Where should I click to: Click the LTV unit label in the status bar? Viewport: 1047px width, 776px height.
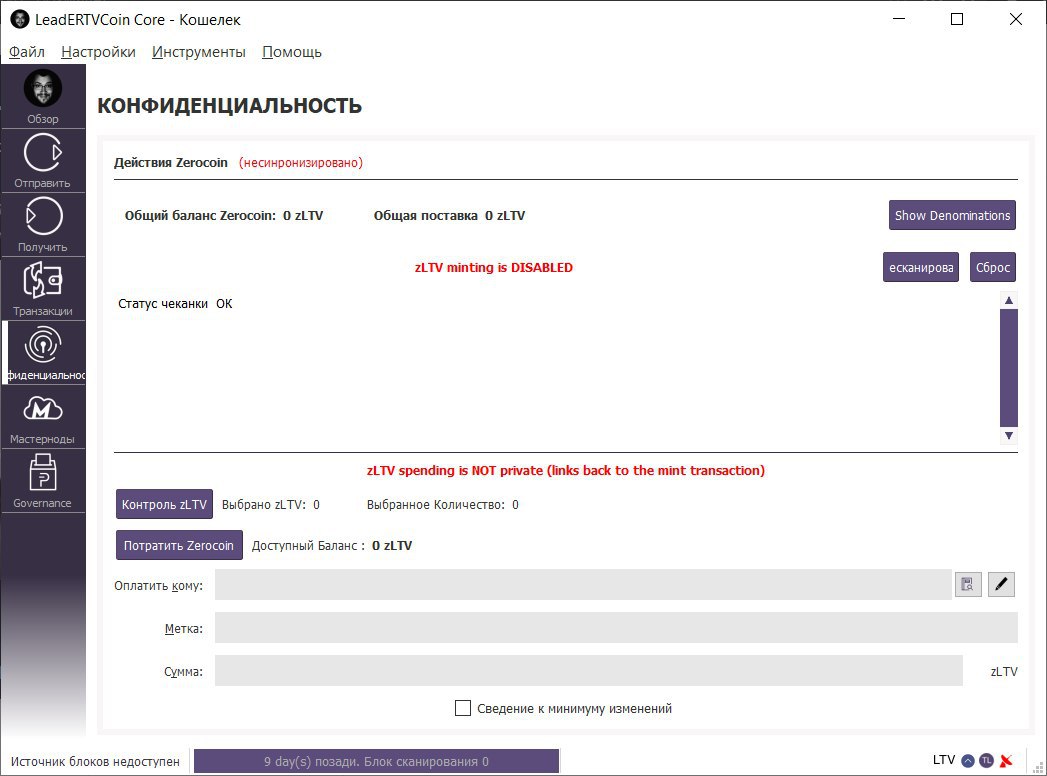point(944,760)
